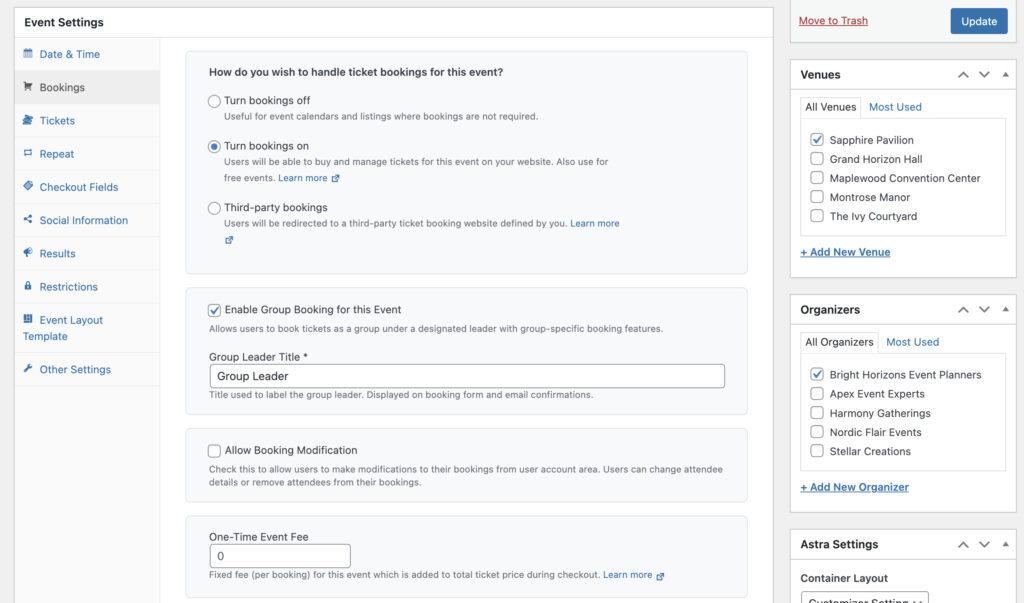Move the Organizers panel down with chevron
1024x603 pixels.
[x=984, y=310]
